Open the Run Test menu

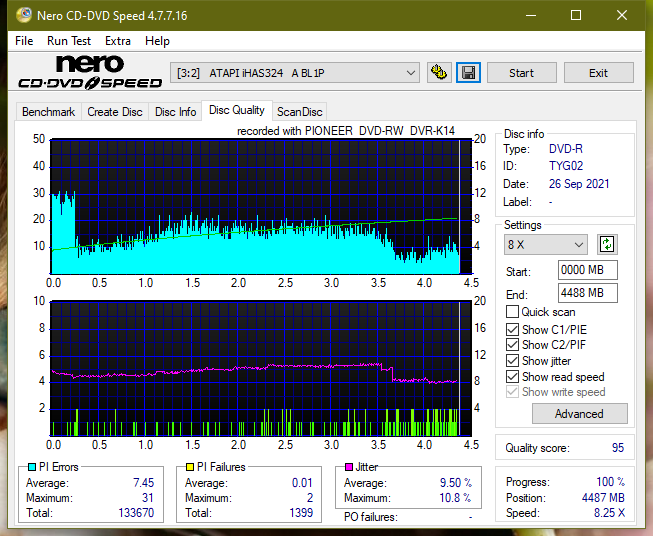69,41
